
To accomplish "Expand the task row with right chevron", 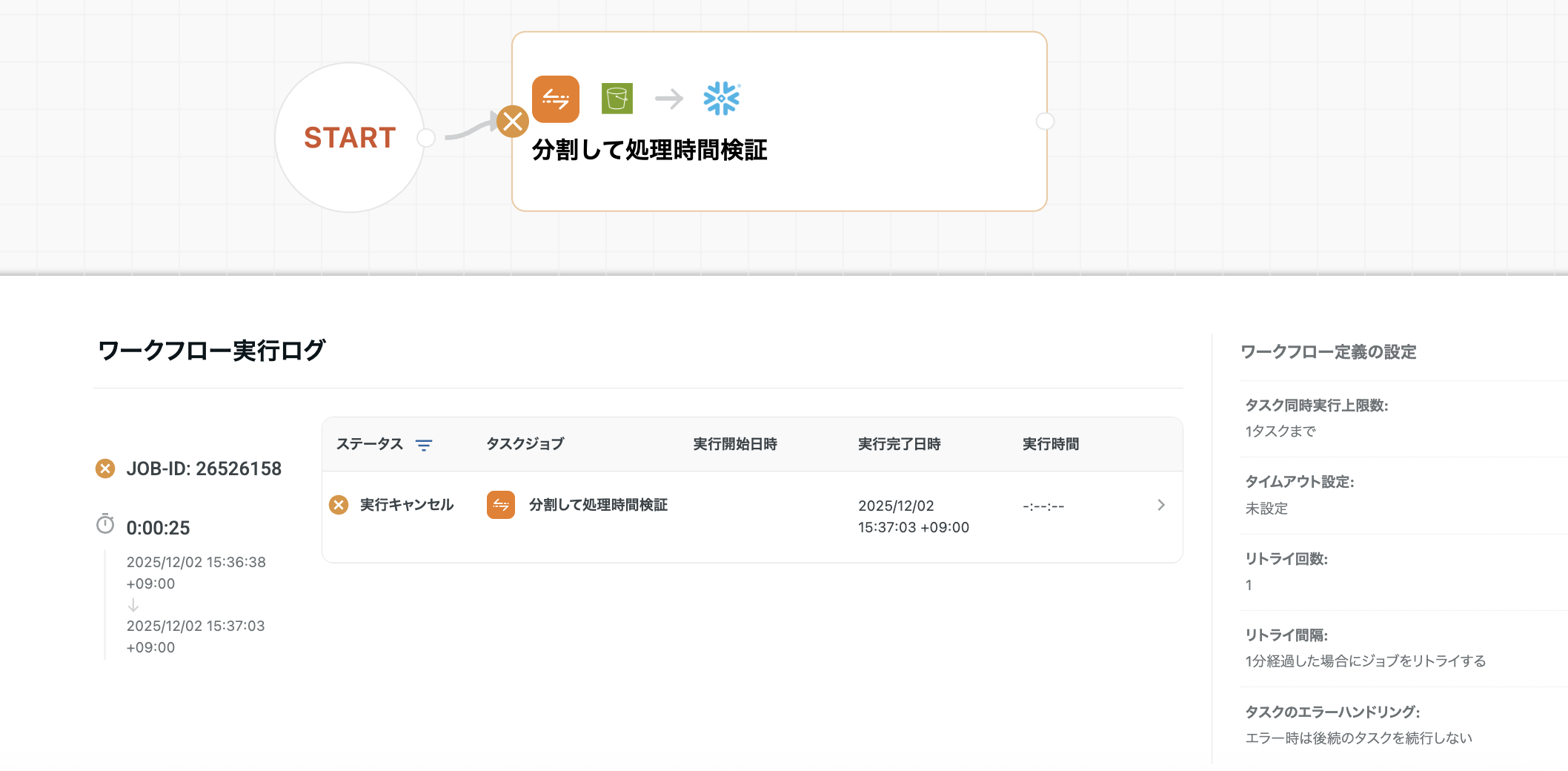I will pyautogui.click(x=1160, y=505).
